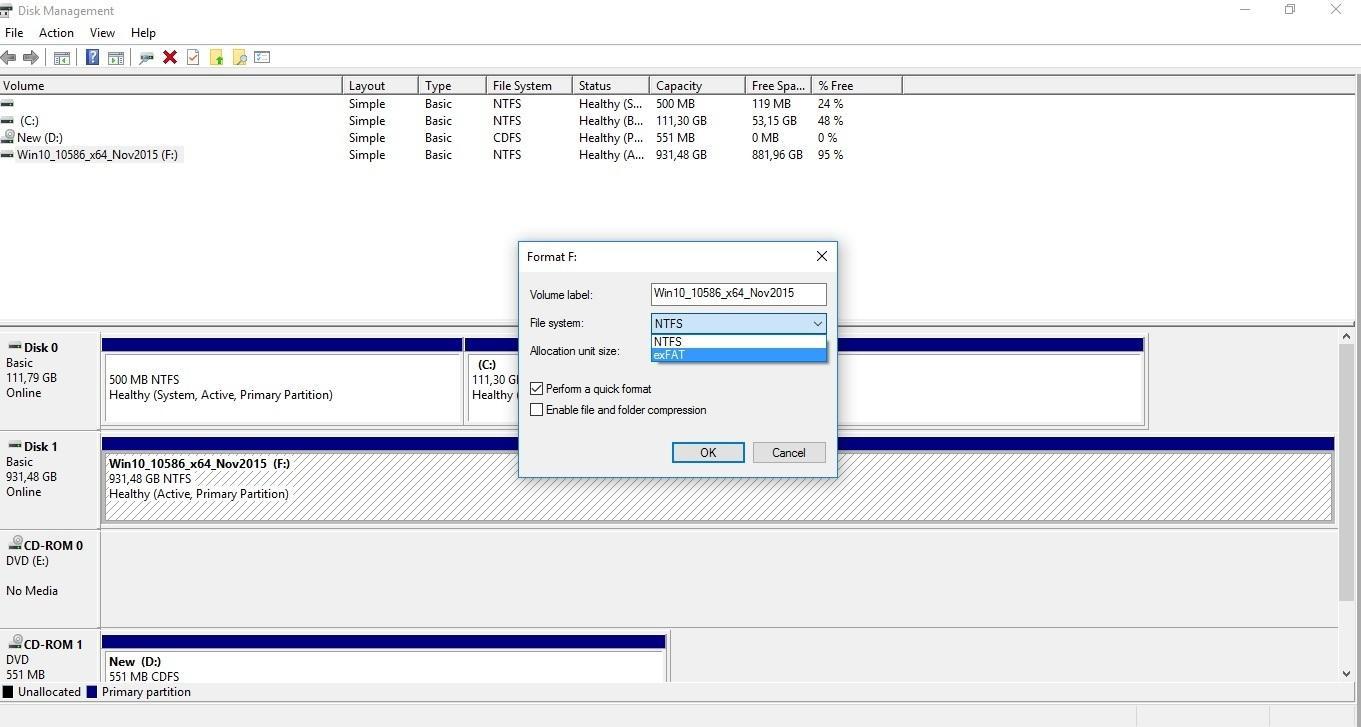The image size is (1361, 727).
Task: Click the CD-ROM 1 disc icon
Action: pos(15,643)
